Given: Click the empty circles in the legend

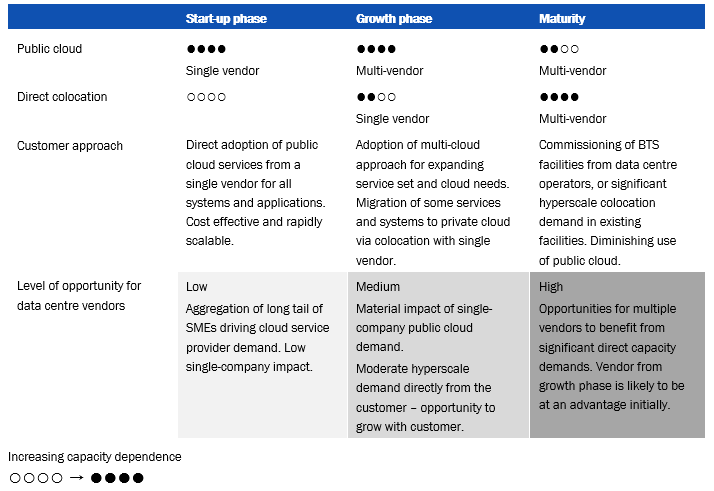Looking at the screenshot, I should point(36,478).
